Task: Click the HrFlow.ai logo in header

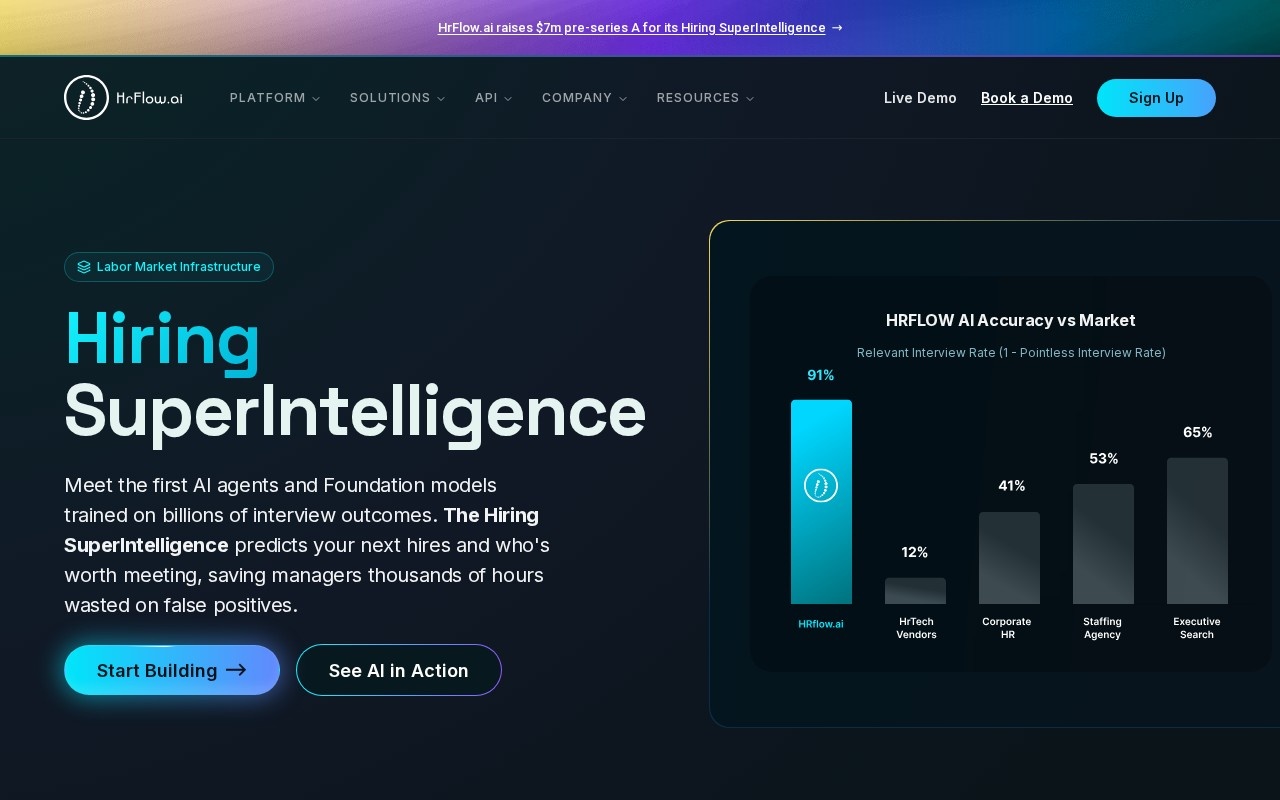Action: (123, 97)
